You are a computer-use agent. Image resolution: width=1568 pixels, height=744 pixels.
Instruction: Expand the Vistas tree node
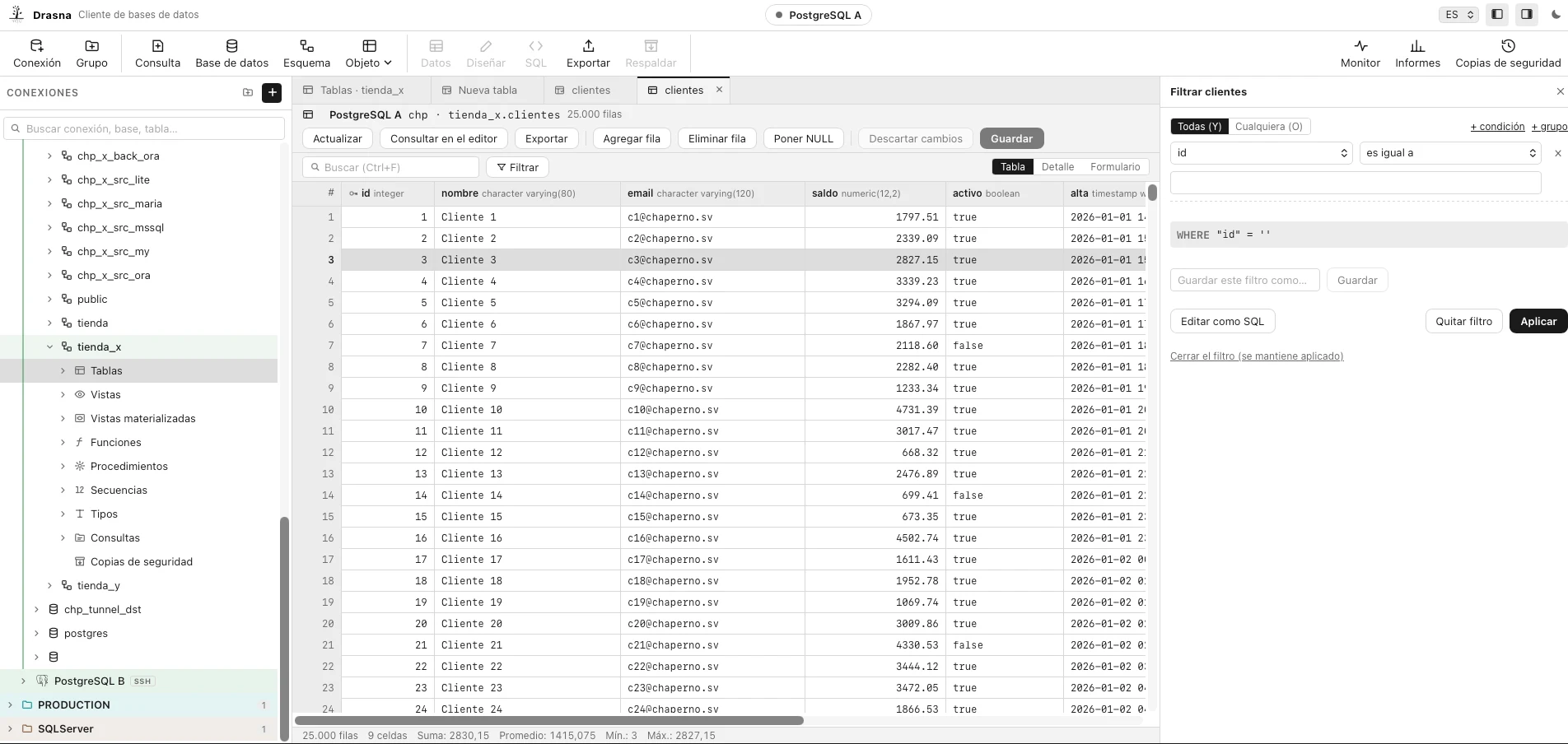click(63, 395)
